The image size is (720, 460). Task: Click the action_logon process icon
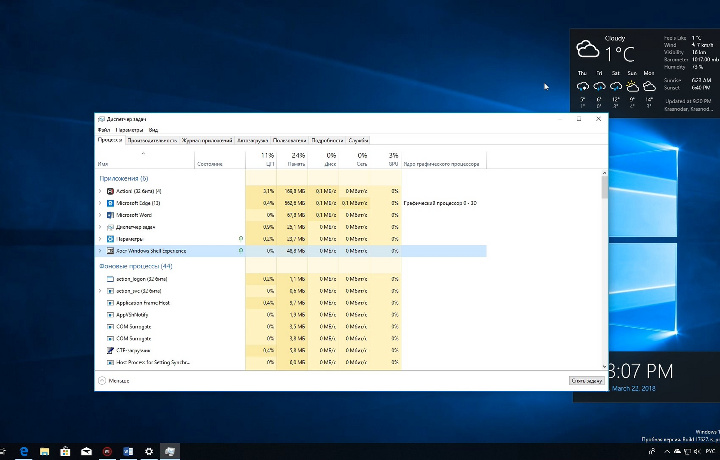(110, 279)
